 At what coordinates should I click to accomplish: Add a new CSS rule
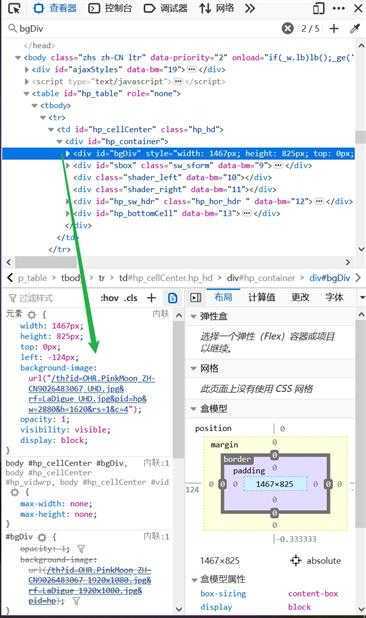pos(151,298)
